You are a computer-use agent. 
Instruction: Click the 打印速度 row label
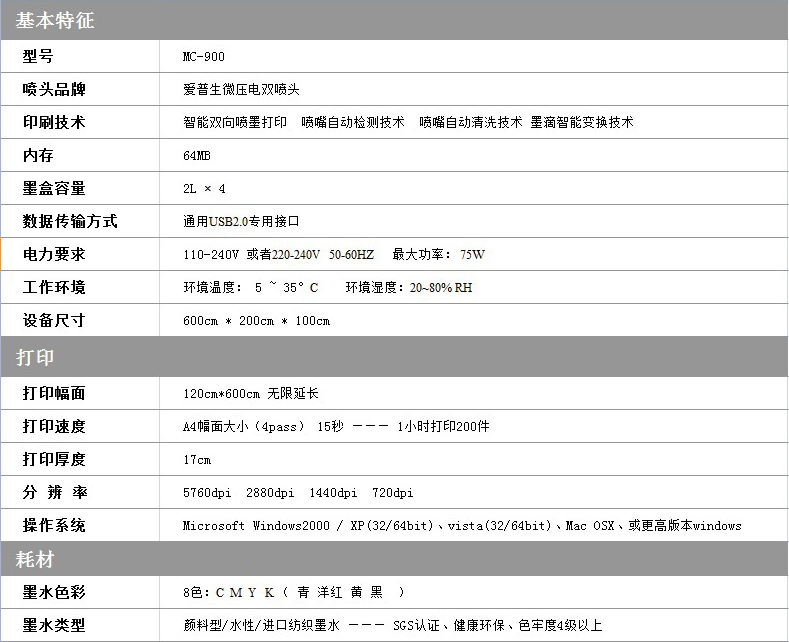click(54, 426)
